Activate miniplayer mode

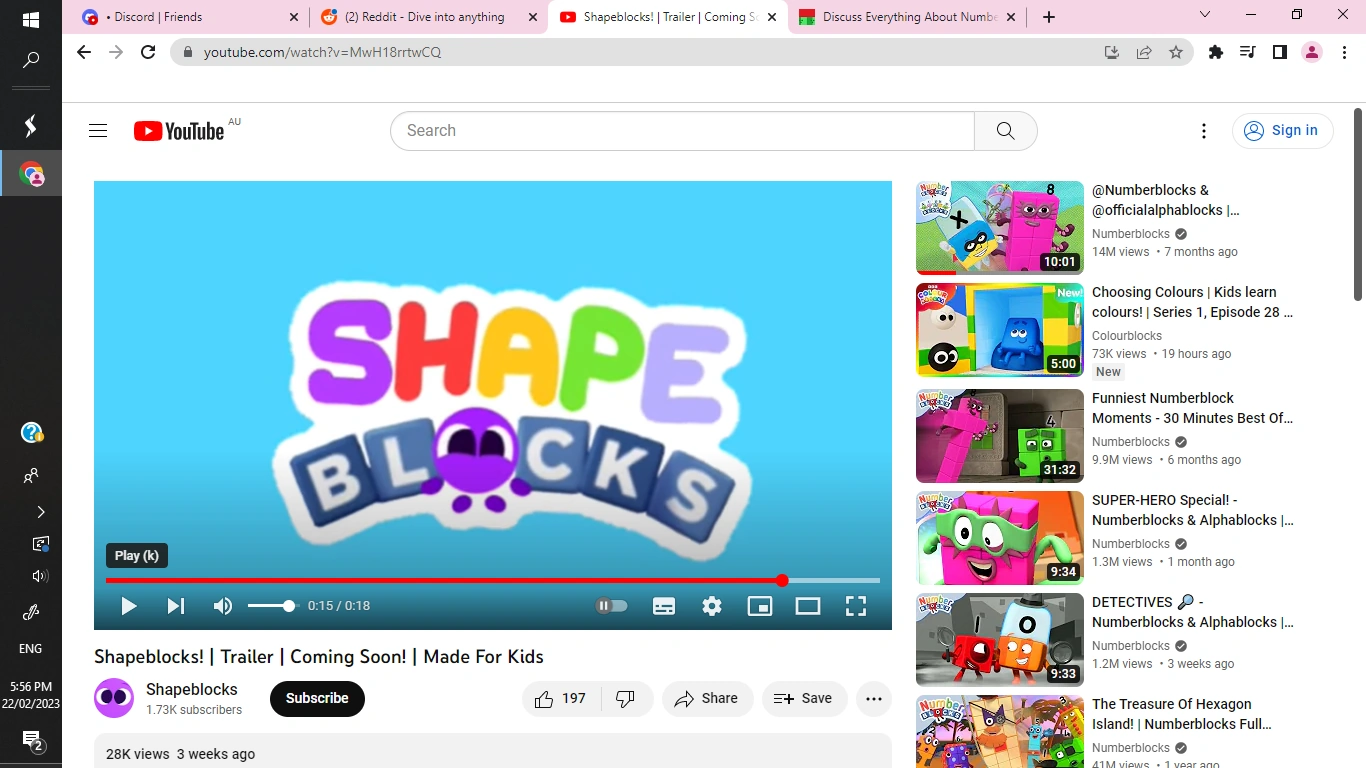pos(759,605)
